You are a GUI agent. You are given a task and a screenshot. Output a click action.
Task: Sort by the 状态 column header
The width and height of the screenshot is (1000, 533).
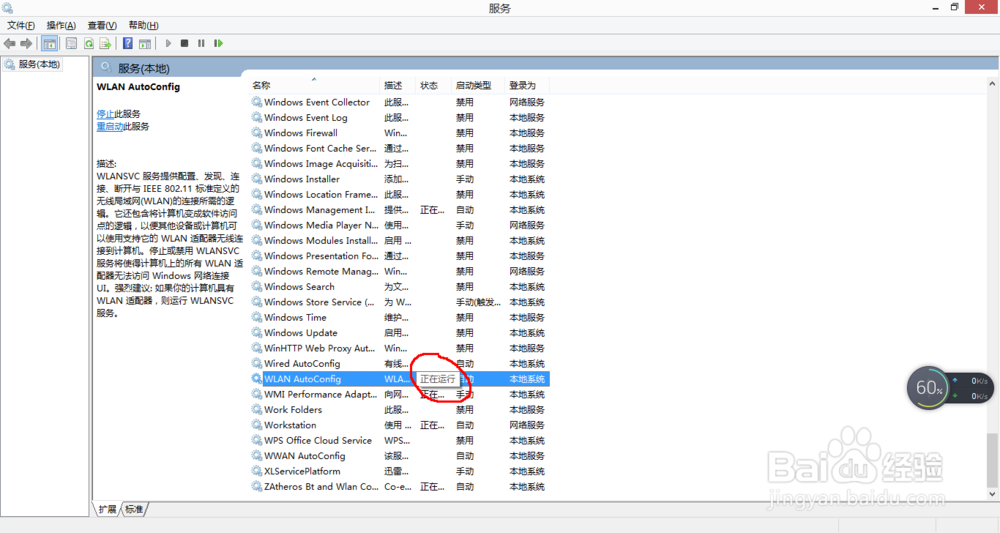pyautogui.click(x=433, y=85)
